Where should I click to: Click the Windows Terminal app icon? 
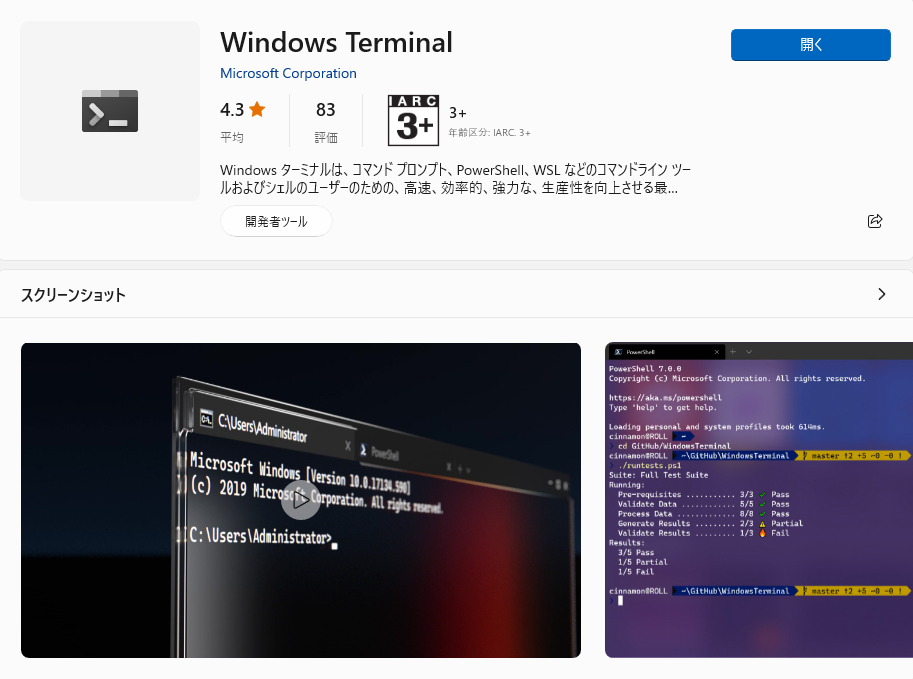click(x=110, y=111)
